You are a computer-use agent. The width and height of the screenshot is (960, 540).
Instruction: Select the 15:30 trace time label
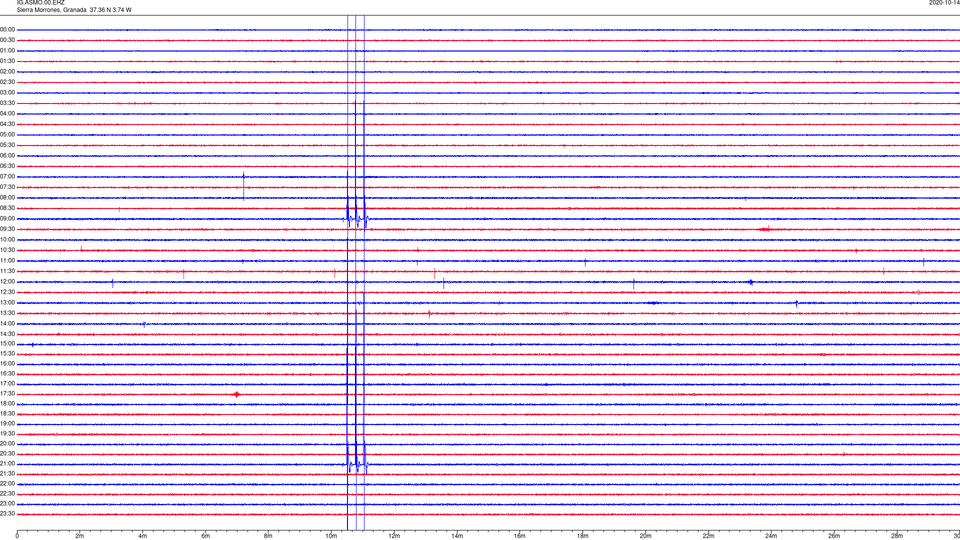click(x=7, y=354)
